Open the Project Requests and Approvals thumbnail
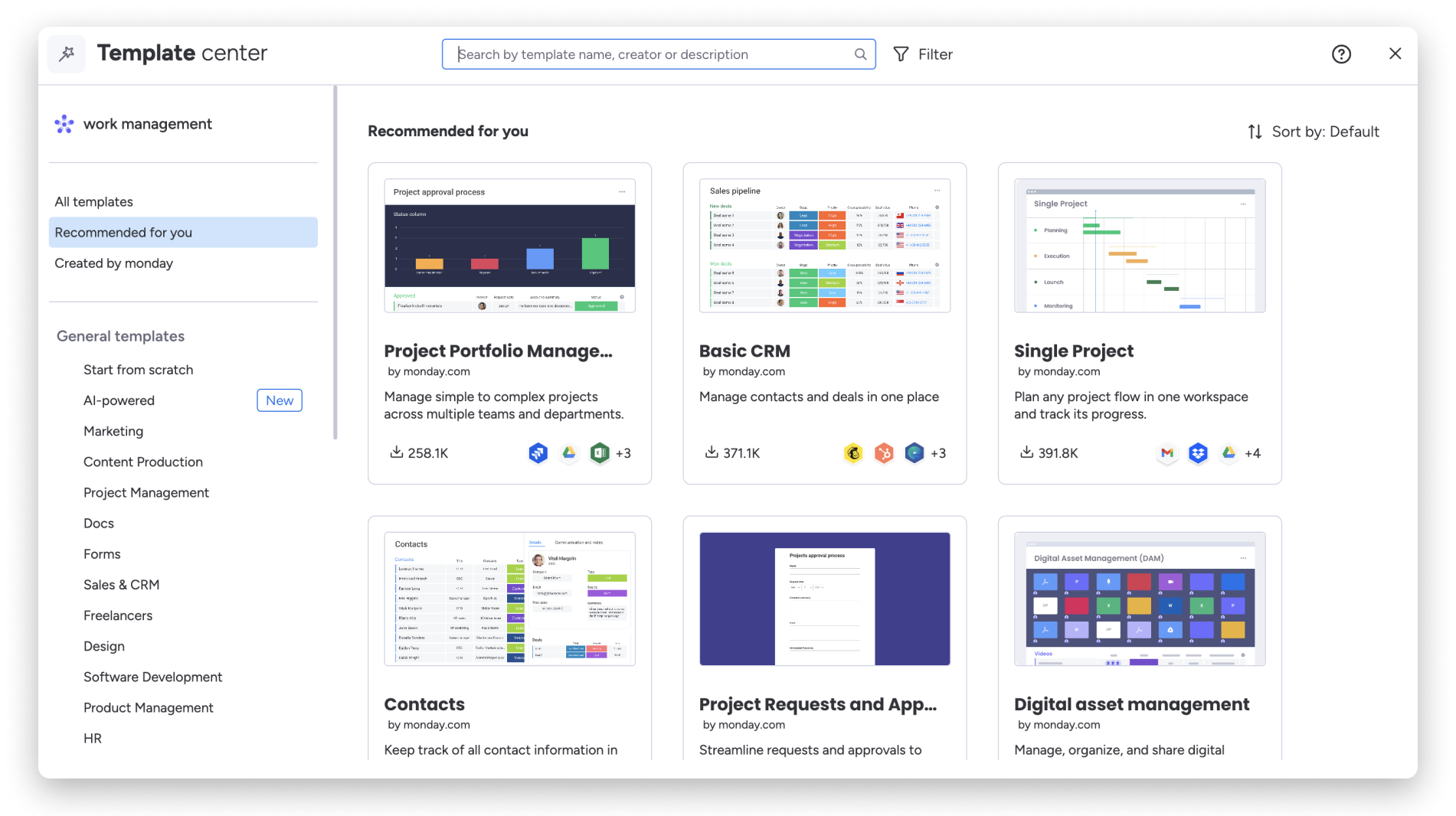 point(825,599)
